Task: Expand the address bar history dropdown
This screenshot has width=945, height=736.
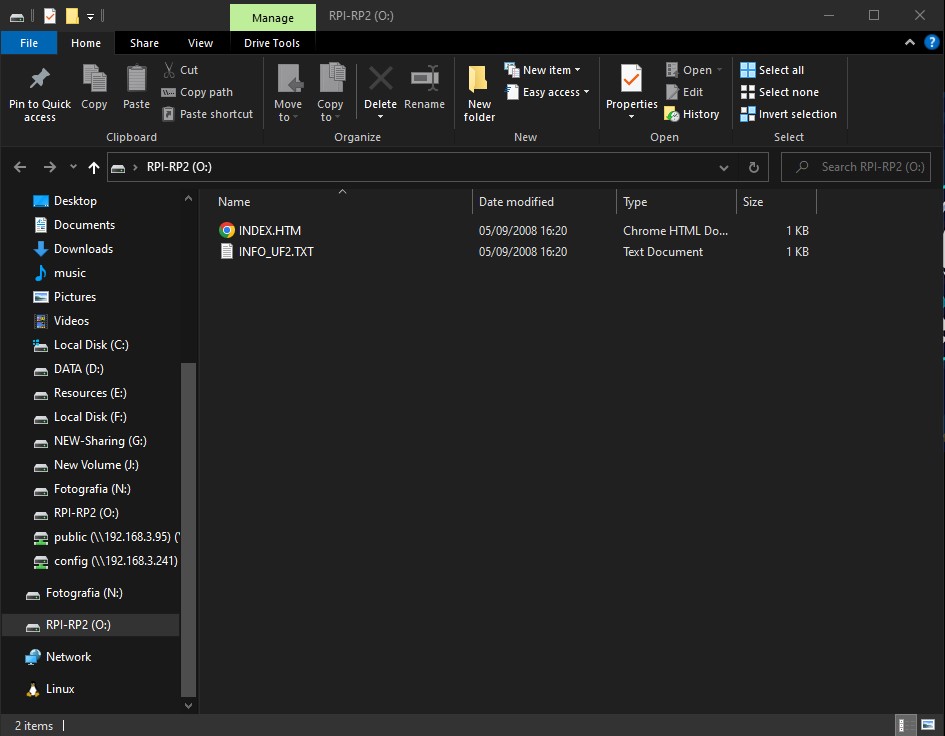Action: pos(724,167)
